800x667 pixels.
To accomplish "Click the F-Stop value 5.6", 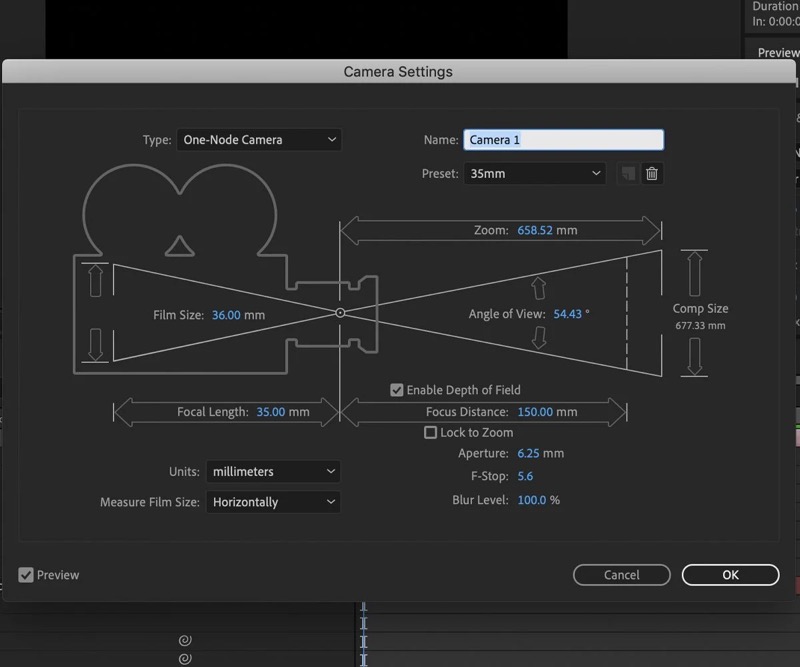I will pyautogui.click(x=525, y=476).
